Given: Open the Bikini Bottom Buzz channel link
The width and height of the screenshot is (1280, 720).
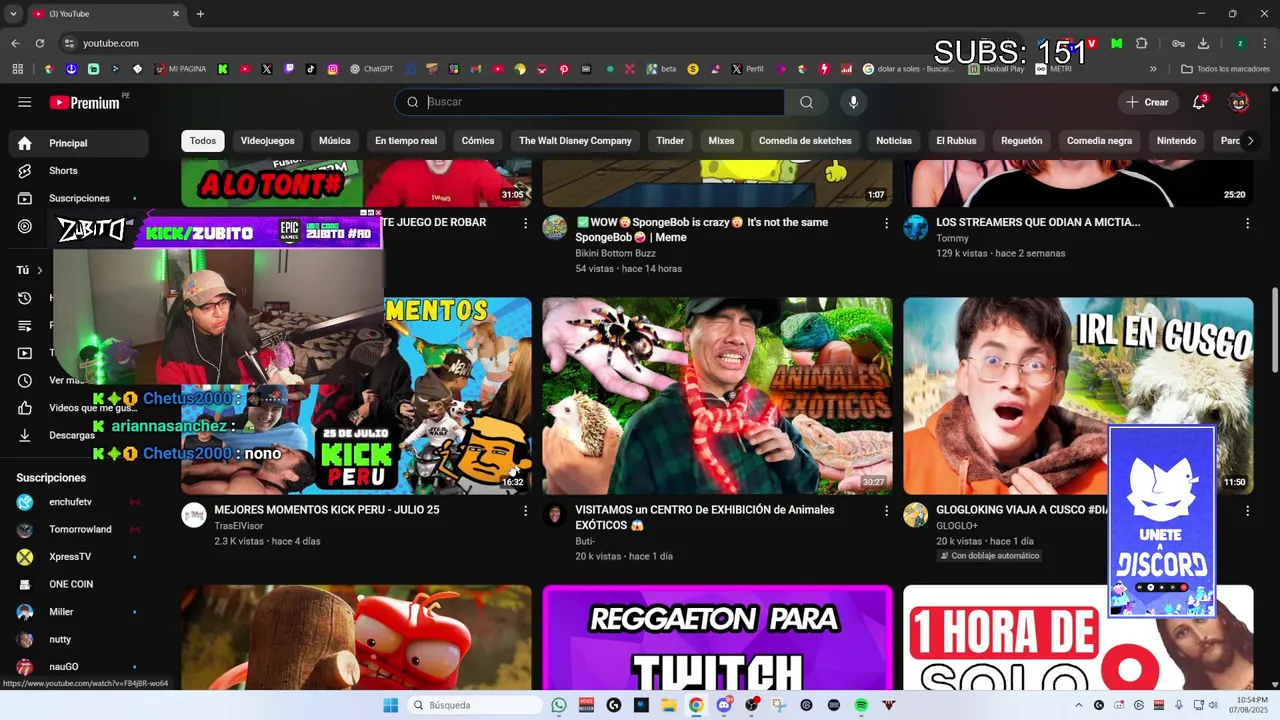Looking at the screenshot, I should 615,254.
